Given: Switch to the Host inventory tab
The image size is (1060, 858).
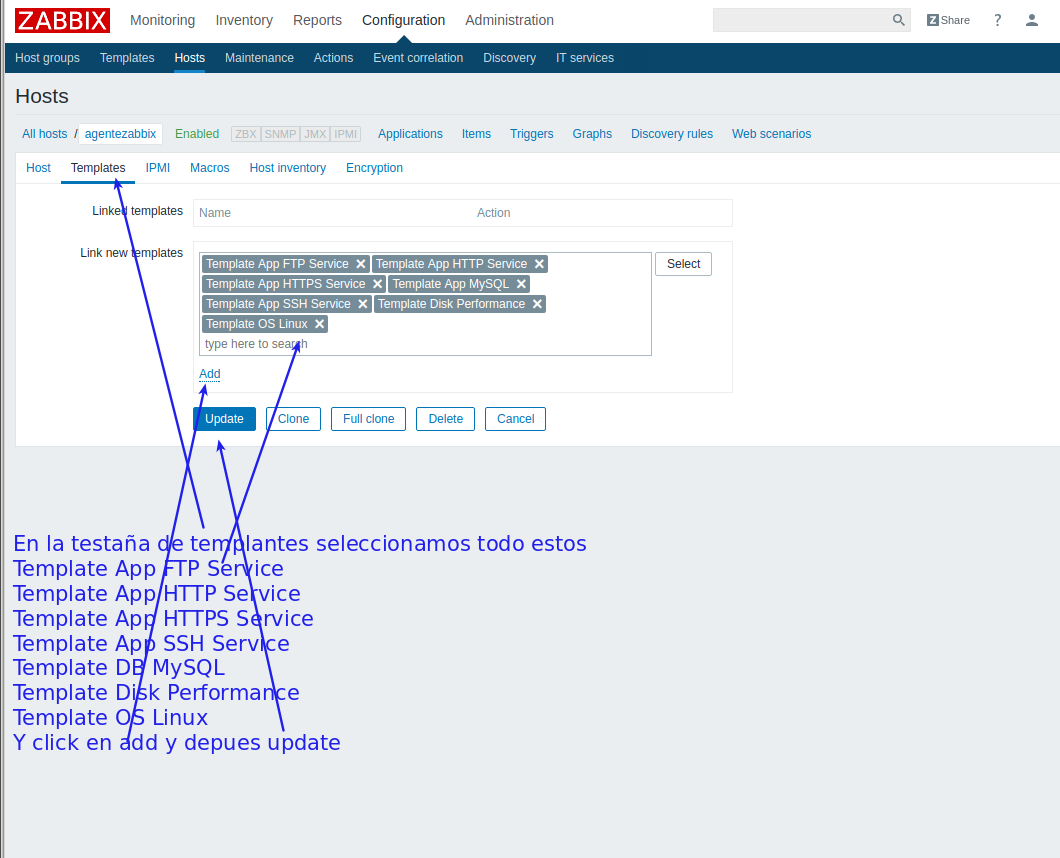Looking at the screenshot, I should point(287,168).
